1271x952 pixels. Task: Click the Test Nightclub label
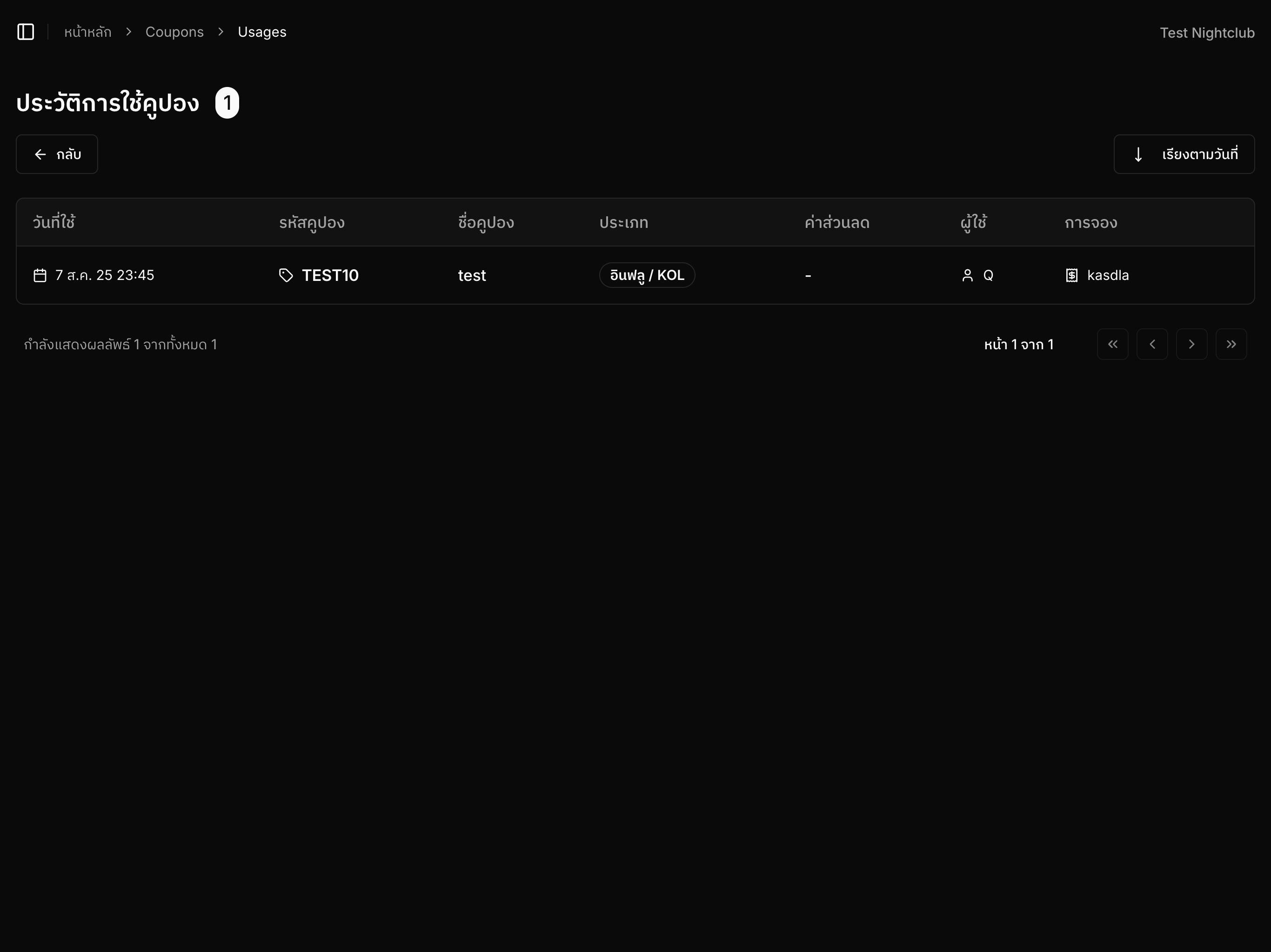pos(1207,33)
